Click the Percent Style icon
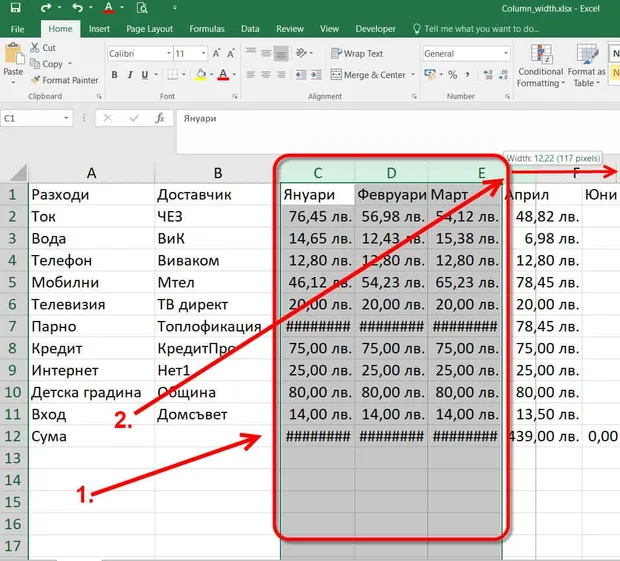This screenshot has height=561, width=620. (x=452, y=74)
